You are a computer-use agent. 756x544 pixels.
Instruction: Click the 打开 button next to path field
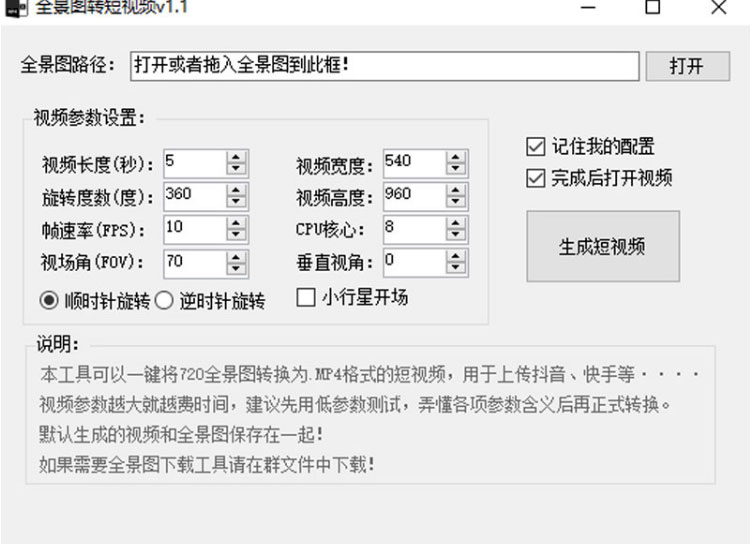(688, 66)
